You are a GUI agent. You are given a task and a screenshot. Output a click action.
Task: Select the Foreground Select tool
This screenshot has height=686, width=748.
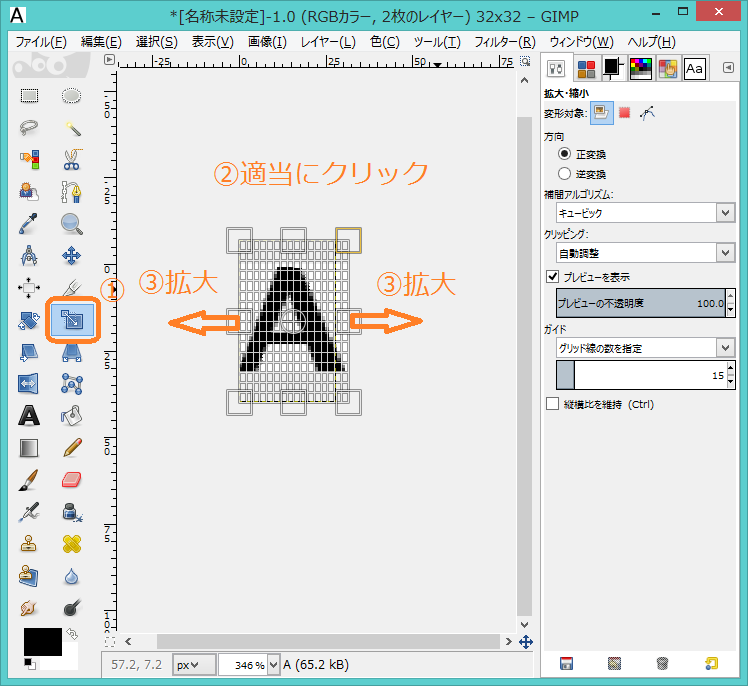[x=29, y=192]
